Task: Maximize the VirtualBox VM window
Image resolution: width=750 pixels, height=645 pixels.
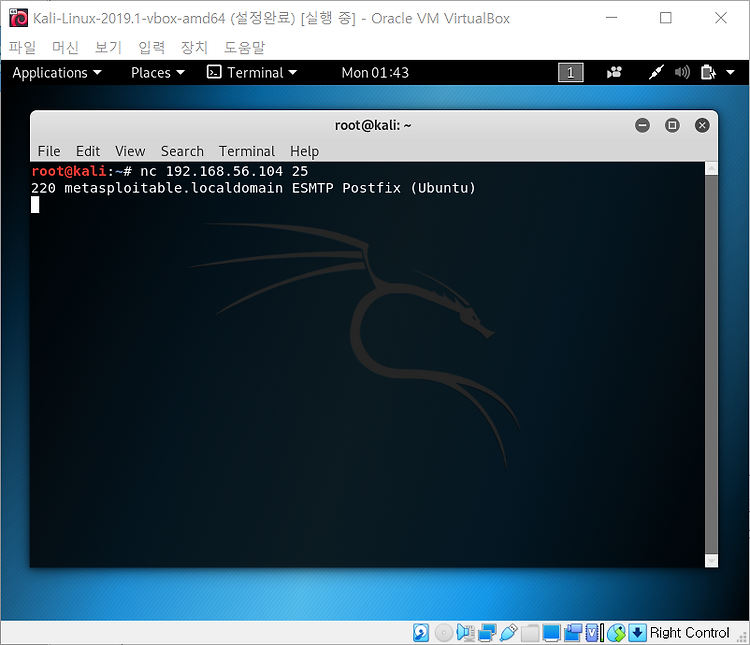Action: (x=666, y=18)
